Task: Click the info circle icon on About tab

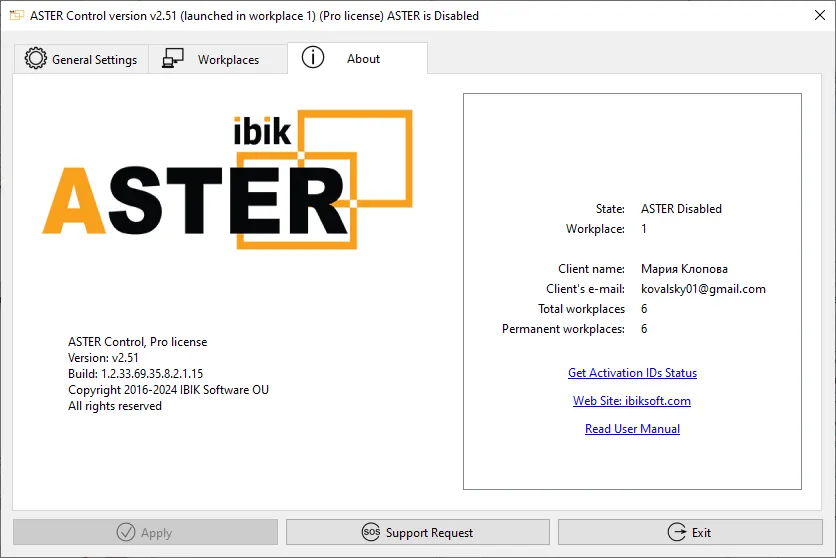Action: pyautogui.click(x=313, y=58)
